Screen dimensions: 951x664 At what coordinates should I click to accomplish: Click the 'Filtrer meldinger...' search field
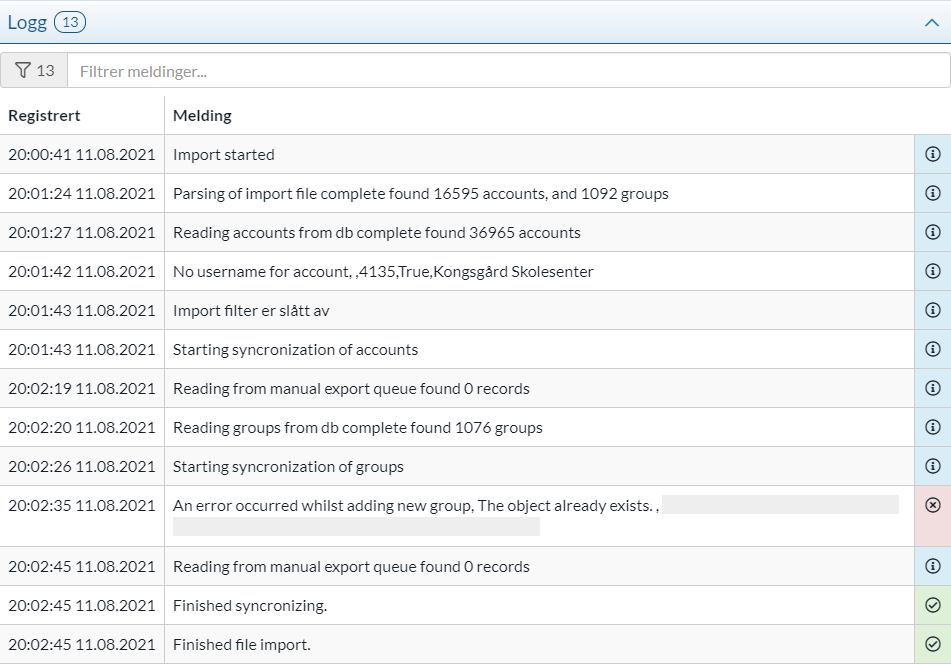(508, 71)
